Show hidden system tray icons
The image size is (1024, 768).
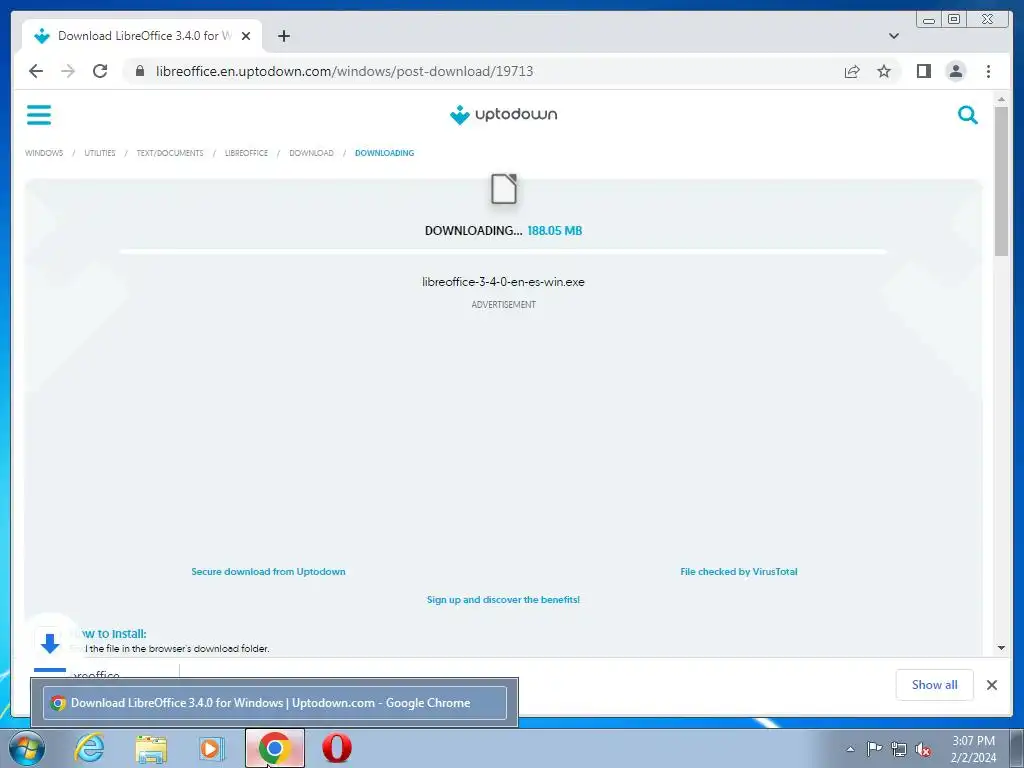[850, 749]
